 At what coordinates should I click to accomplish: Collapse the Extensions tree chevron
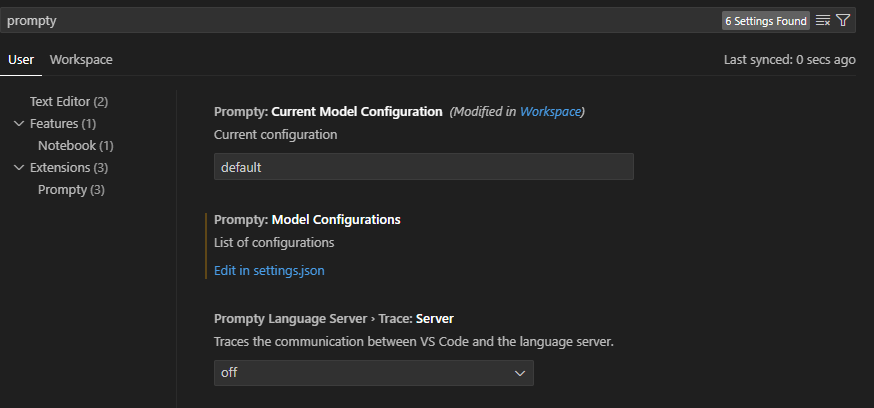point(20,167)
